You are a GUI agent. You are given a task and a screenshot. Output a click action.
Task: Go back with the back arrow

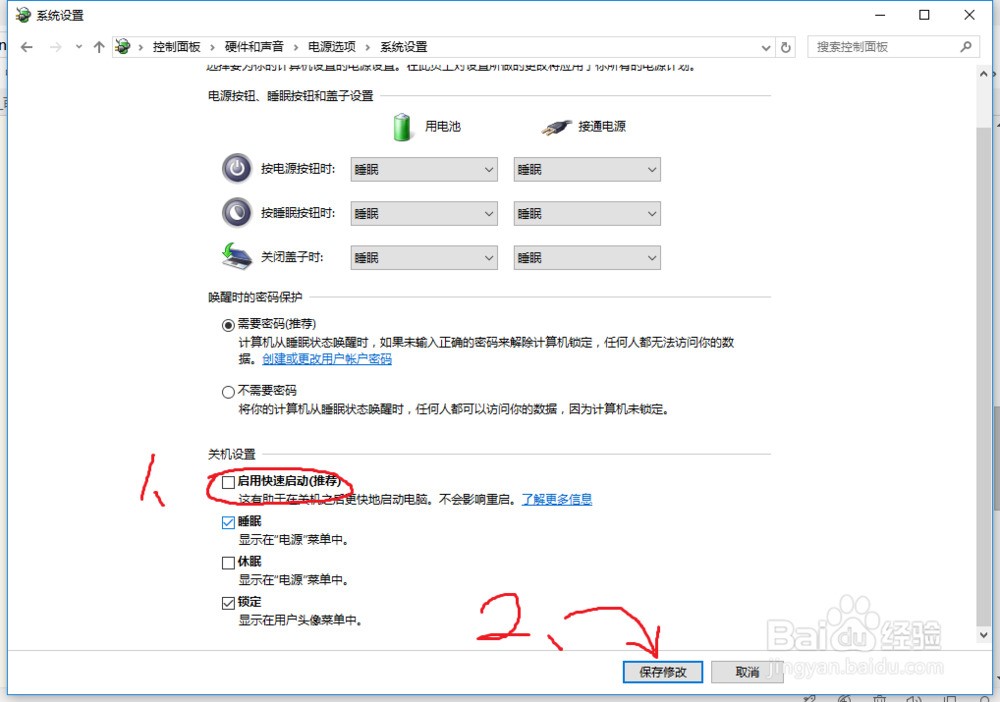[x=26, y=47]
